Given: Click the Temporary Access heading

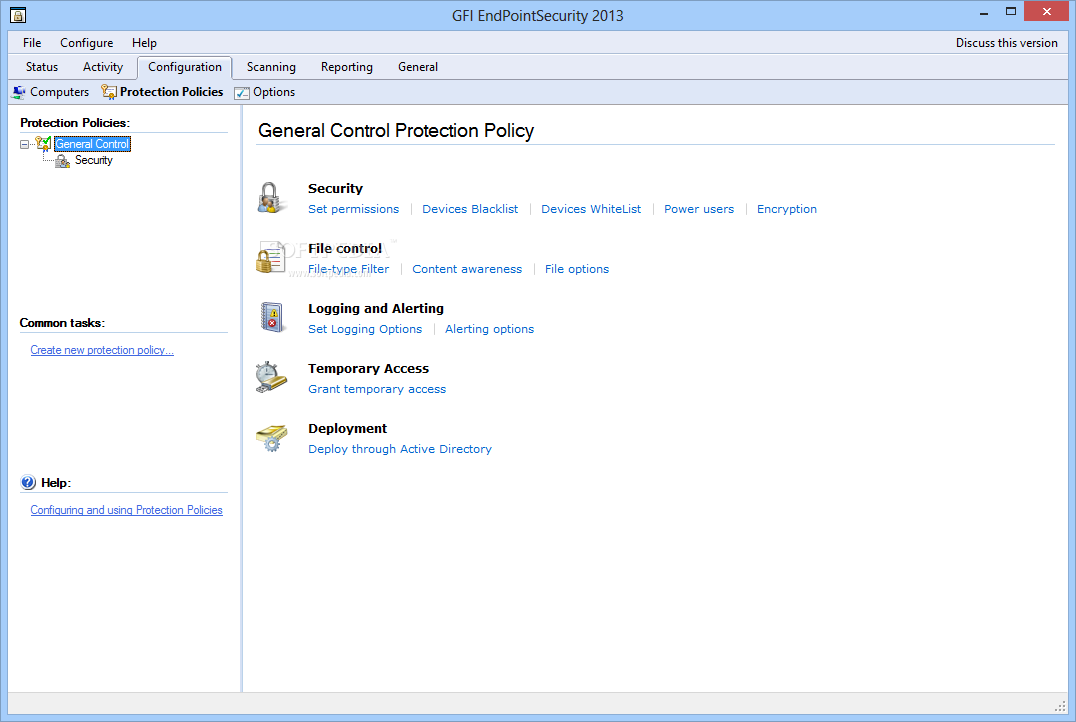Looking at the screenshot, I should [368, 369].
